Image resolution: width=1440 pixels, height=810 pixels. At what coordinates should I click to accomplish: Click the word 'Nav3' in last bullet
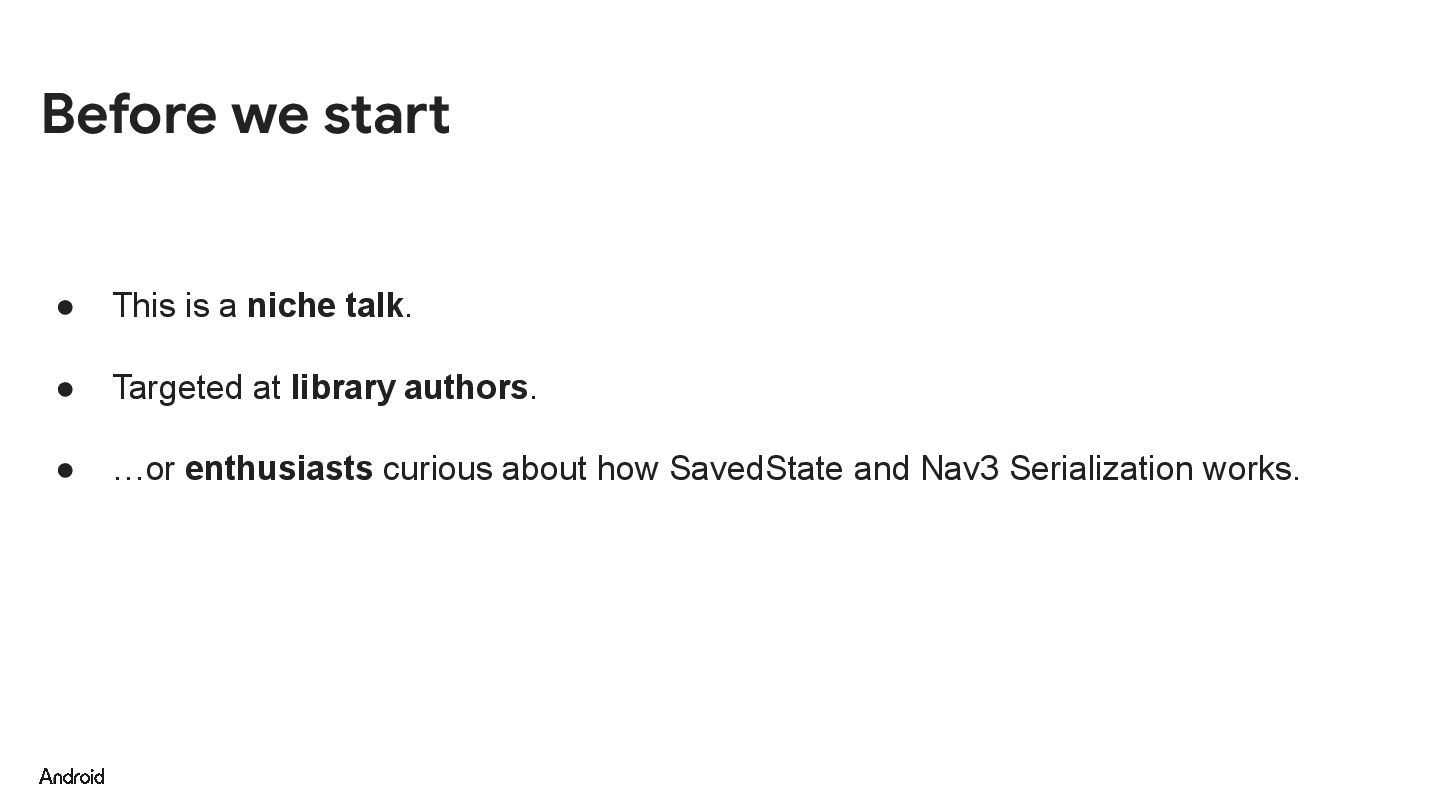(x=959, y=468)
